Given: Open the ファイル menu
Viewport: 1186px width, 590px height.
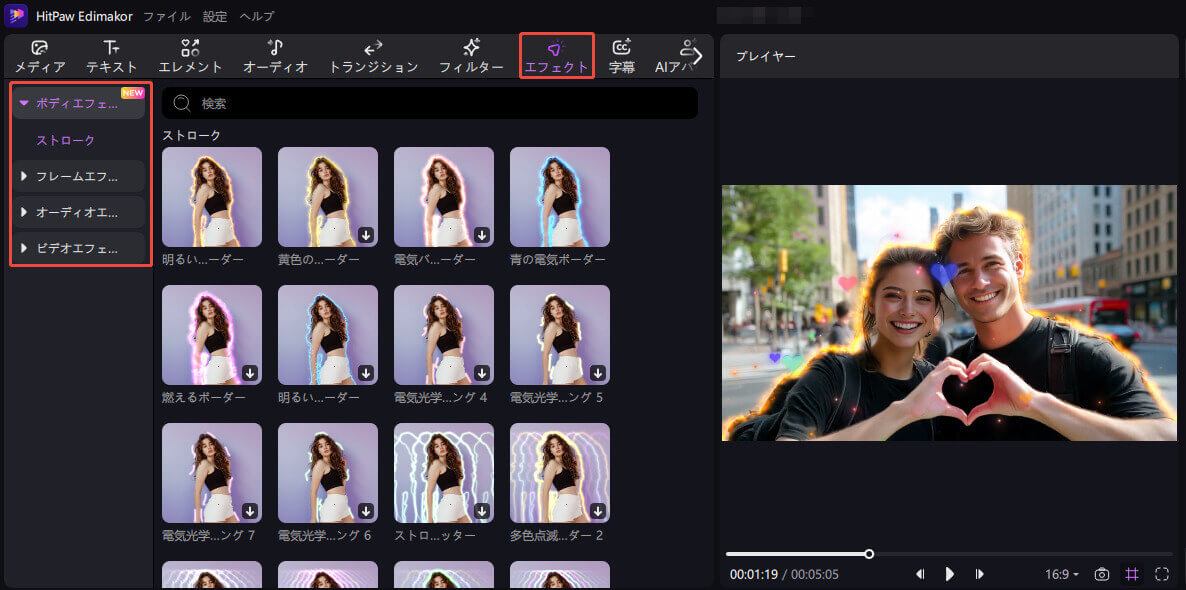Looking at the screenshot, I should point(167,16).
